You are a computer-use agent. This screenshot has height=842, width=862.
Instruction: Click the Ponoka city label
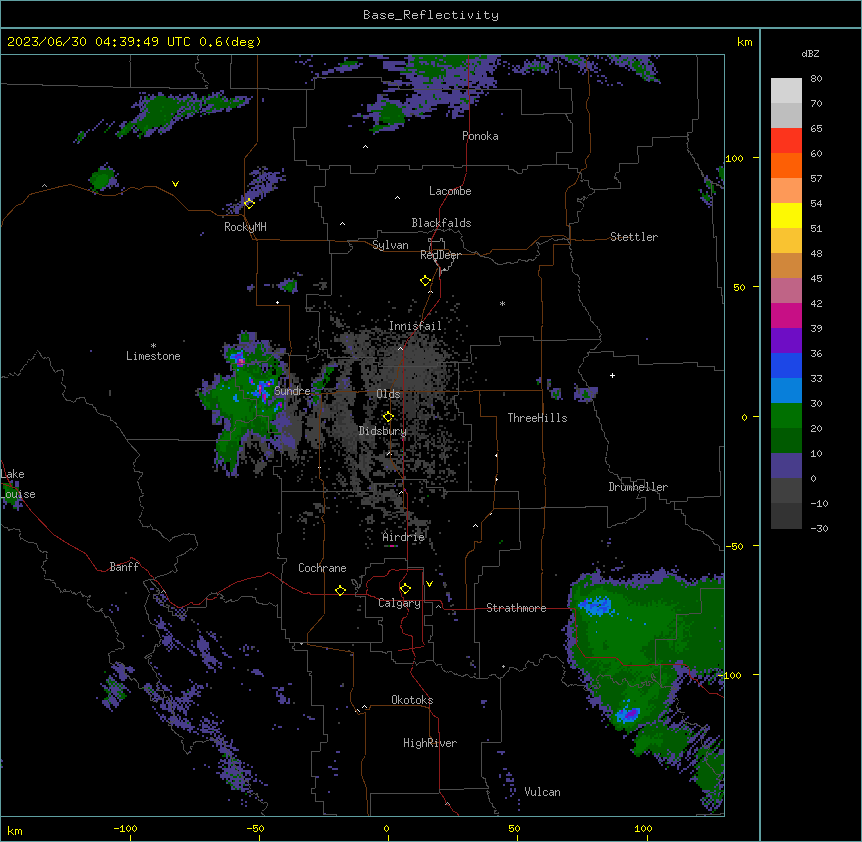[480, 136]
